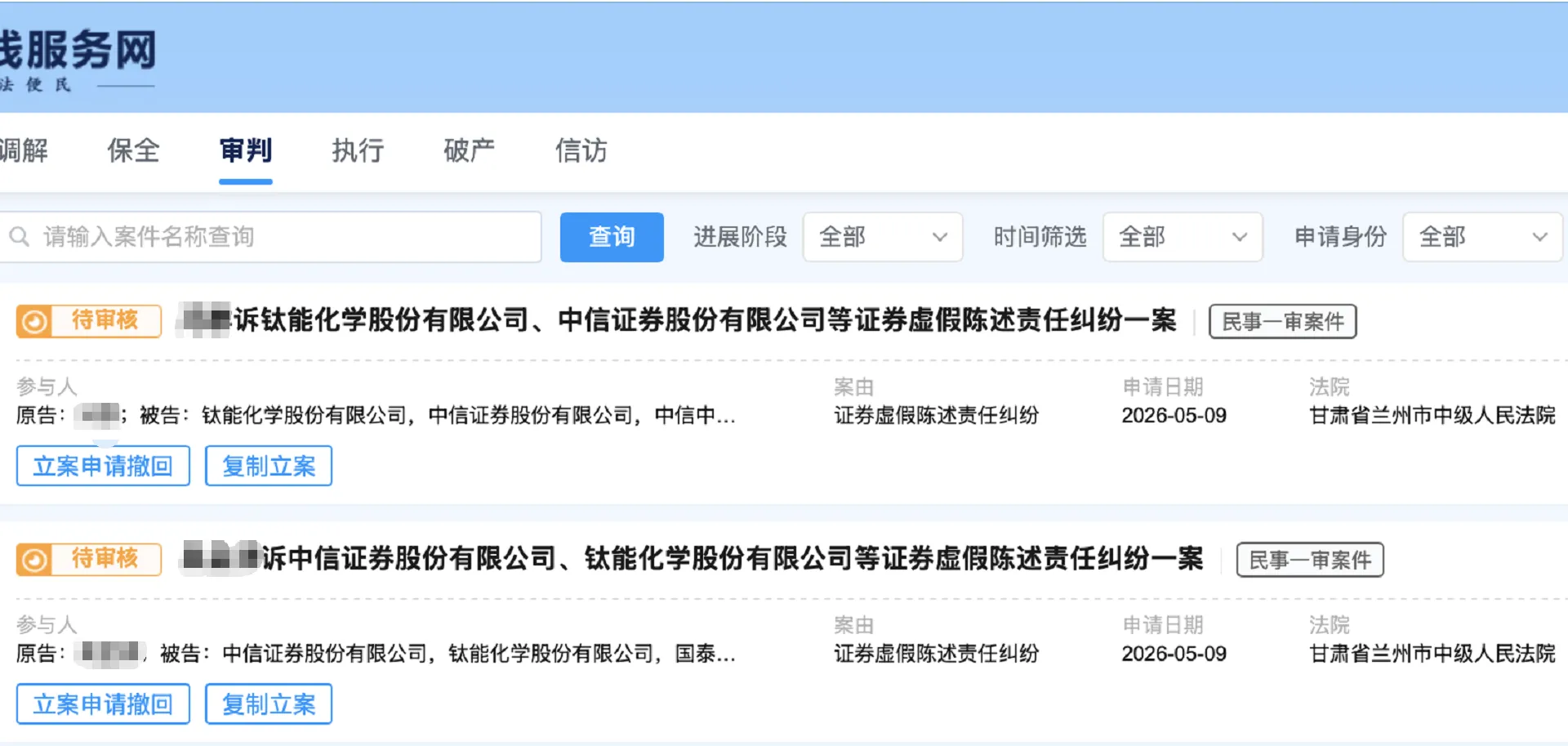
Task: Open the 调解 tab
Action: [24, 150]
